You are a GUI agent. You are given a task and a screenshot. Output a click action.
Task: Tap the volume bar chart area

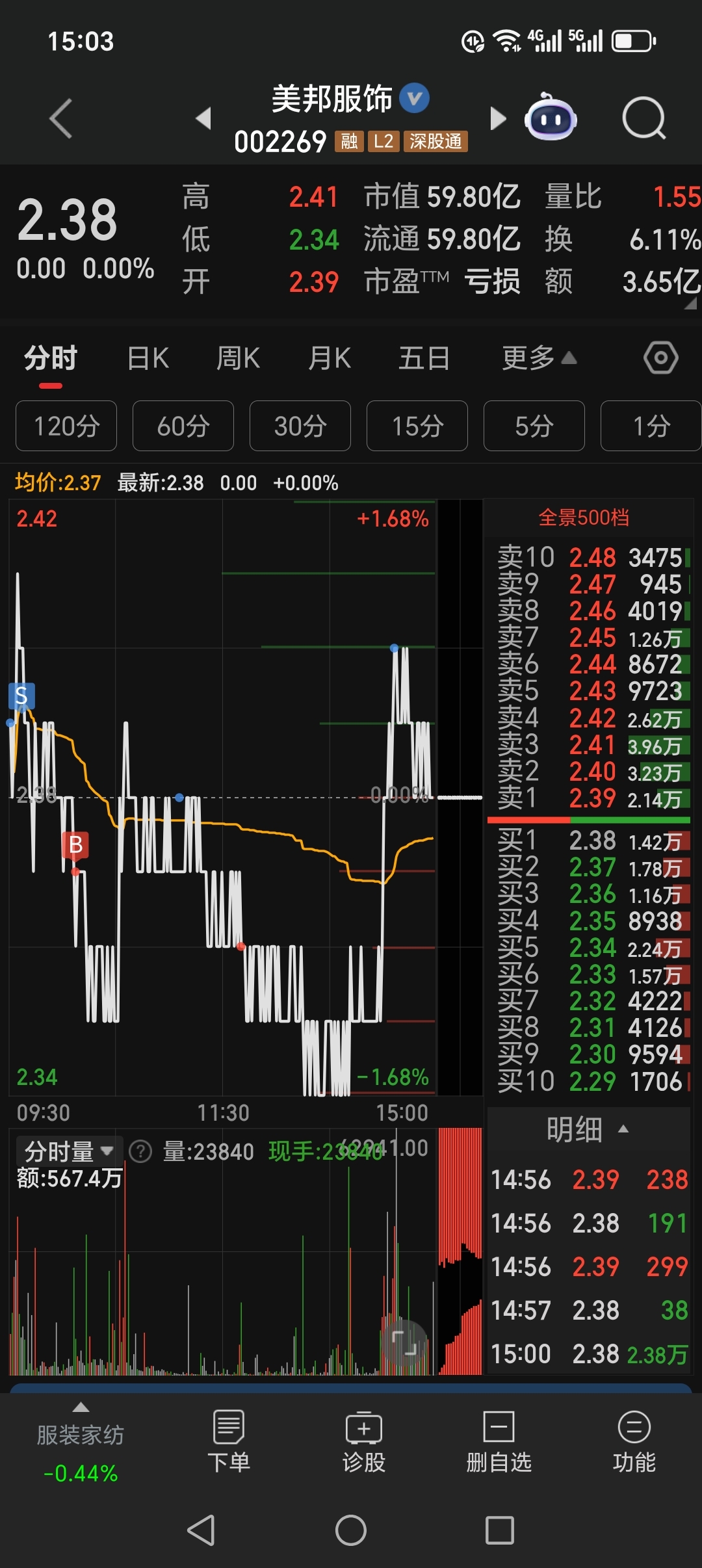point(222,1253)
